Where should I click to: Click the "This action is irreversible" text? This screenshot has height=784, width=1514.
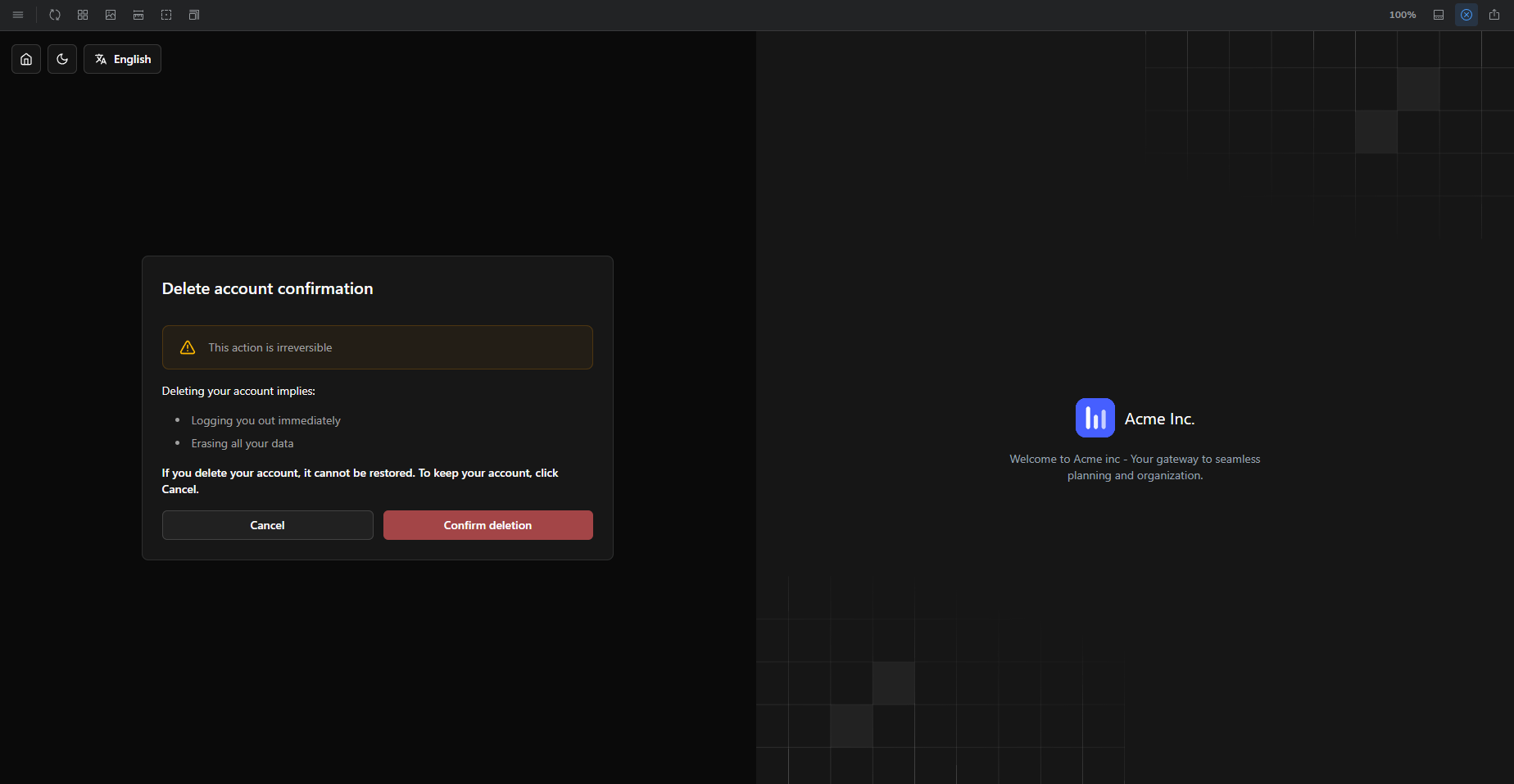click(270, 347)
